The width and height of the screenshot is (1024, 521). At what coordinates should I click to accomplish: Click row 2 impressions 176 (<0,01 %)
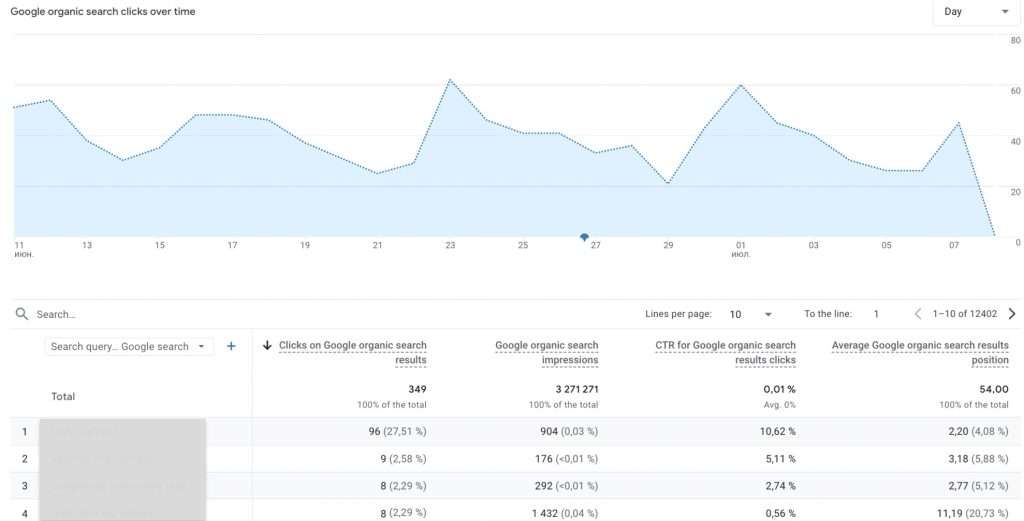pos(566,459)
